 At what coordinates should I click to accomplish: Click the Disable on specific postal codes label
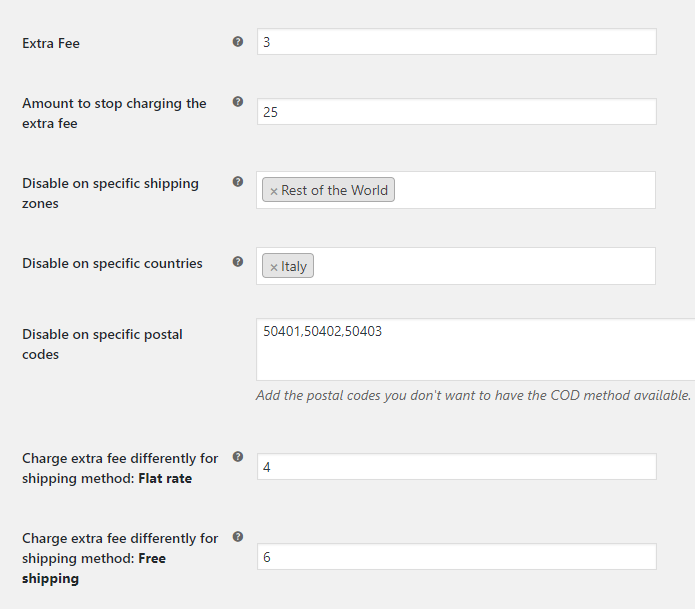(102, 344)
